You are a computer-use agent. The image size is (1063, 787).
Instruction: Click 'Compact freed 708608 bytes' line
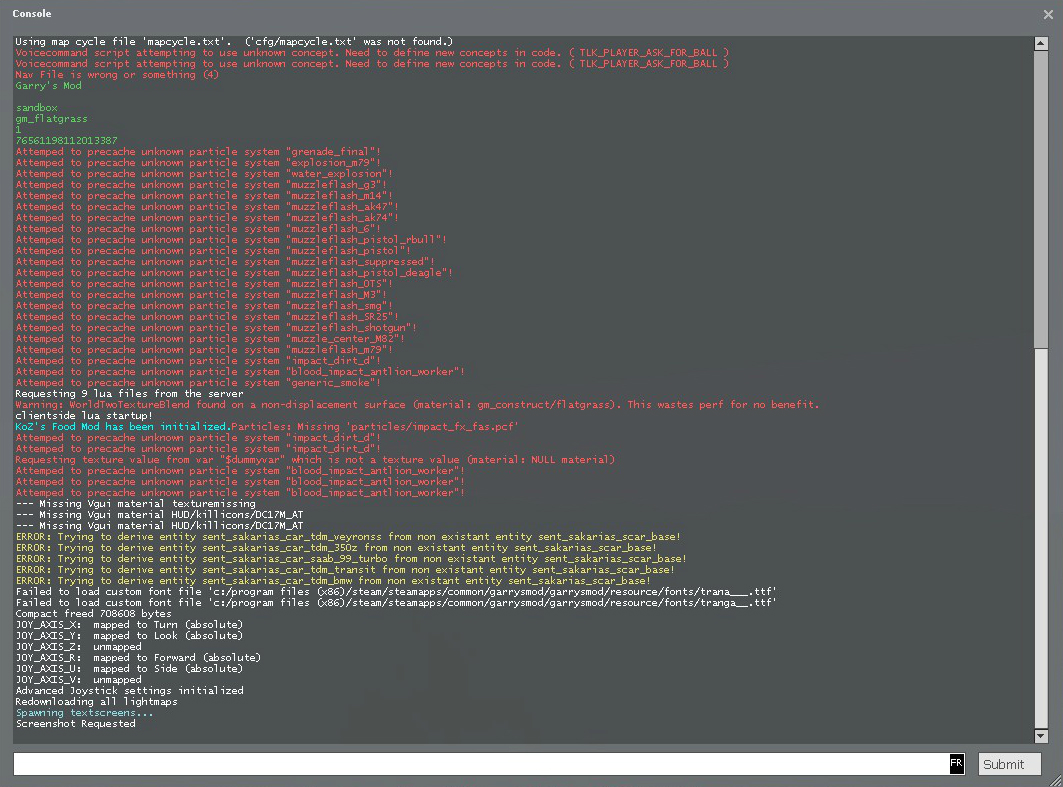[x=94, y=613]
